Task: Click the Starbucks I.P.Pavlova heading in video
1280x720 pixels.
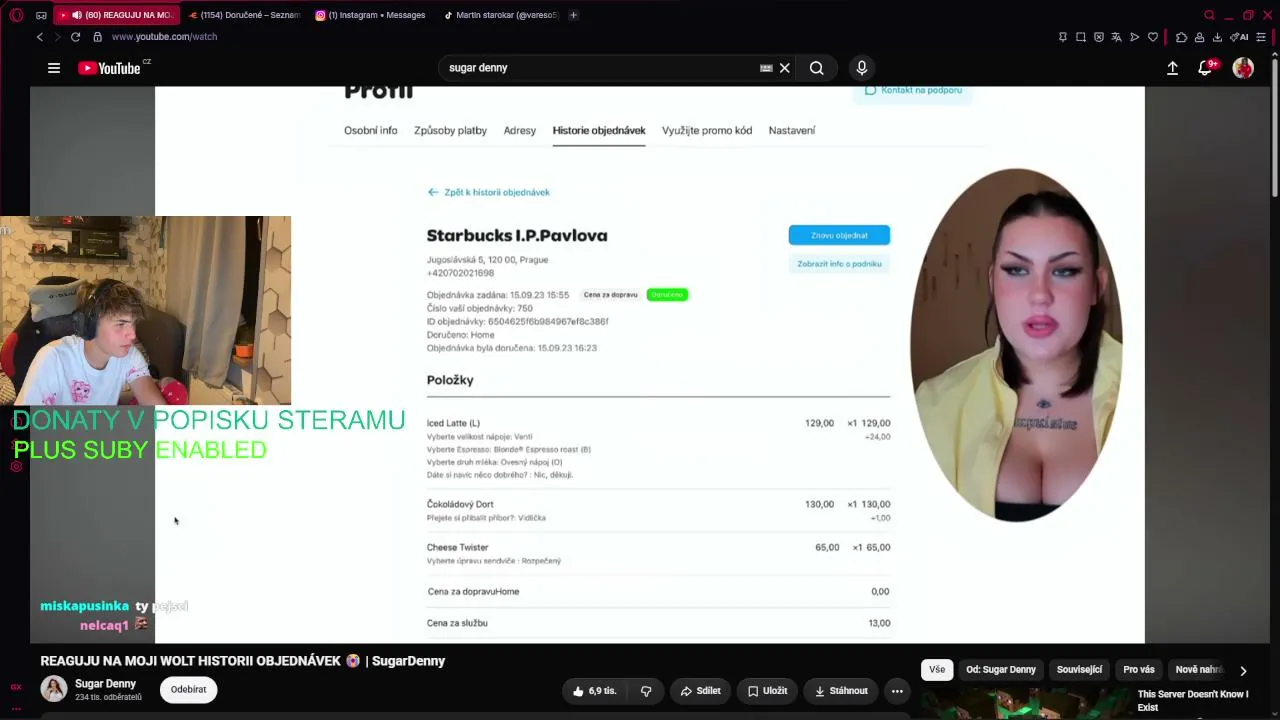Action: [x=517, y=236]
